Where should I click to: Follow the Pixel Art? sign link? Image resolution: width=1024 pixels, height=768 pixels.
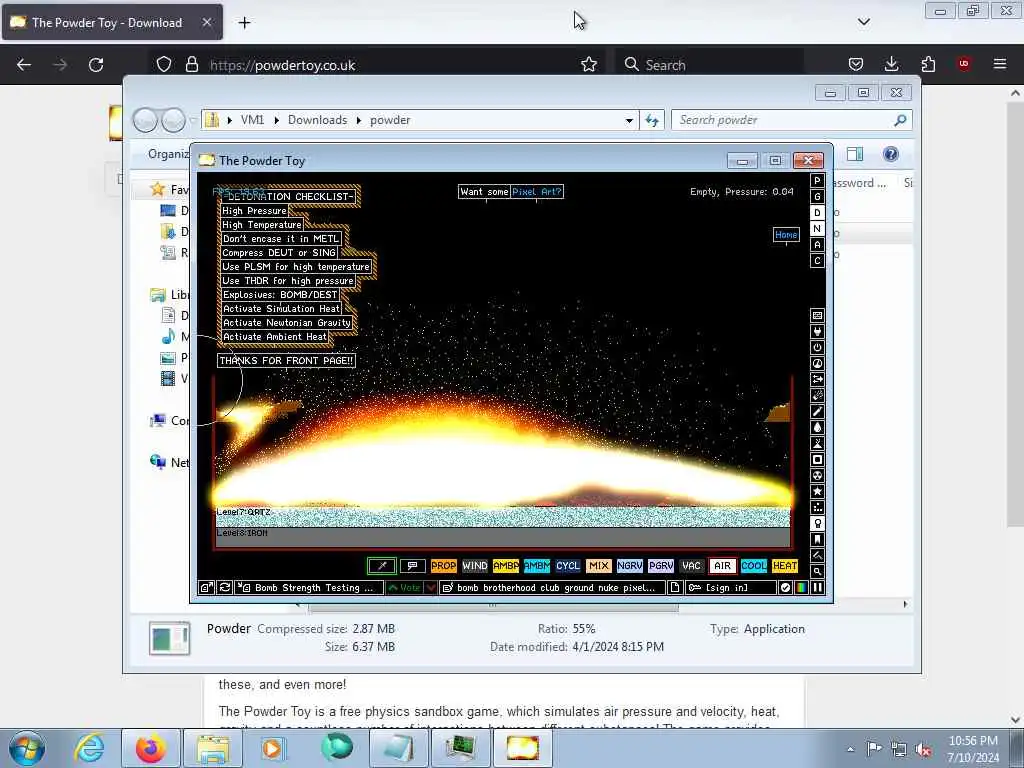click(x=536, y=192)
